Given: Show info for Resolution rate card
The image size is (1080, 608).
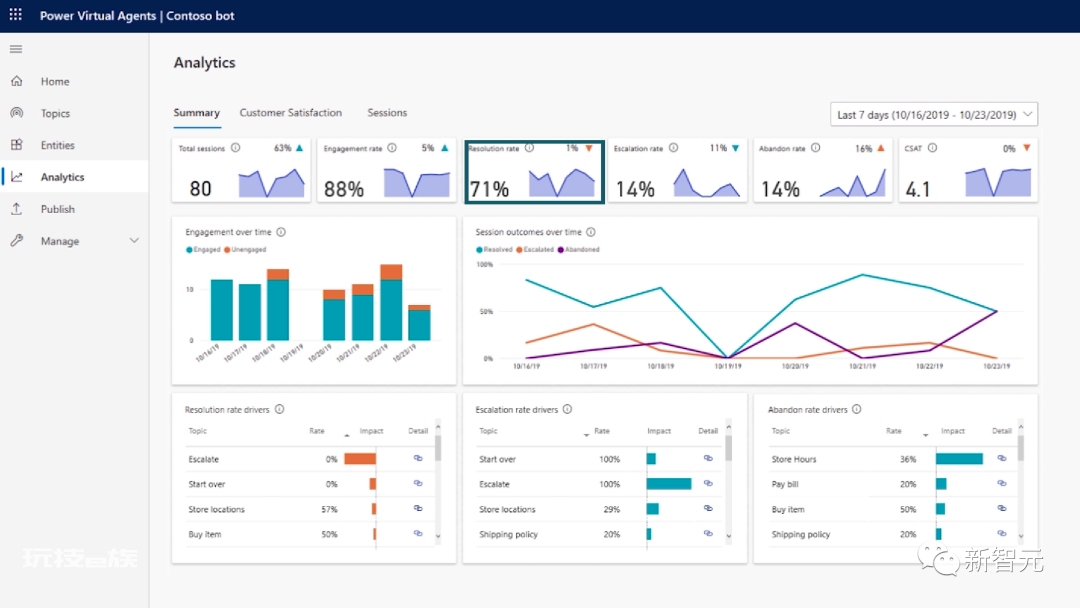Looking at the screenshot, I should (x=530, y=148).
